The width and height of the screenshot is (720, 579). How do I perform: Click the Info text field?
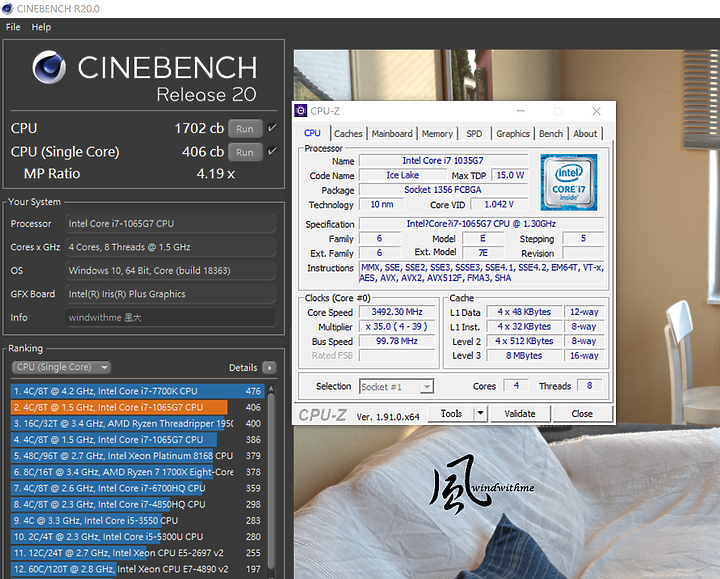click(x=170, y=317)
